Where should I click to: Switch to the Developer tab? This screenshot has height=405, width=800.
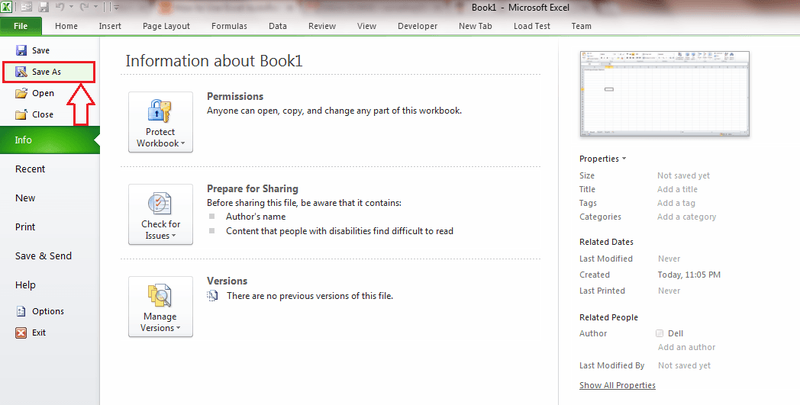click(417, 26)
